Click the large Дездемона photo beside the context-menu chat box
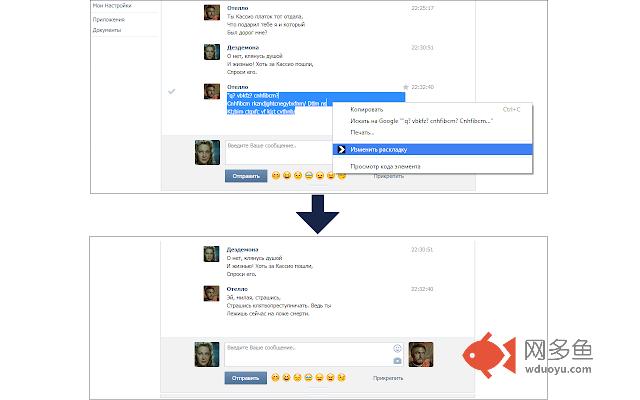The width and height of the screenshot is (640, 400). click(x=207, y=152)
